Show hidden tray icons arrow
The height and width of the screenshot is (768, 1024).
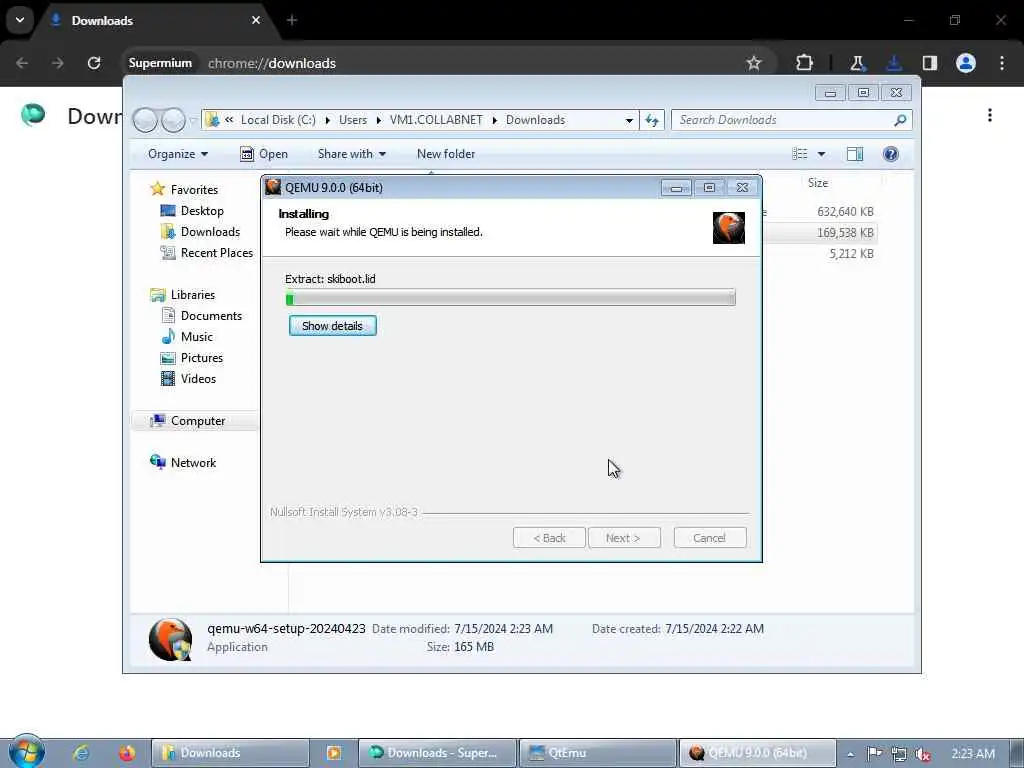click(850, 754)
